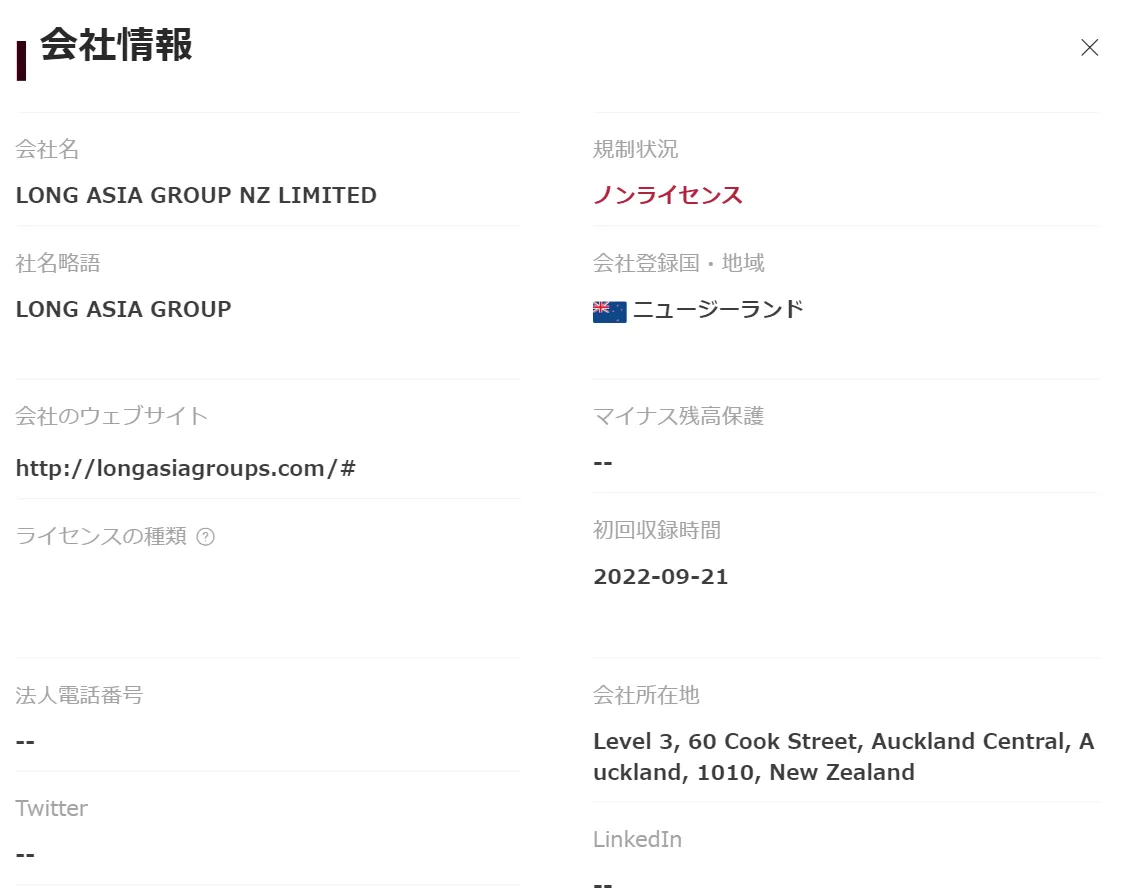Click the Level 3, 60 Cook Street address
Image resolution: width=1127 pixels, height=893 pixels.
[844, 756]
